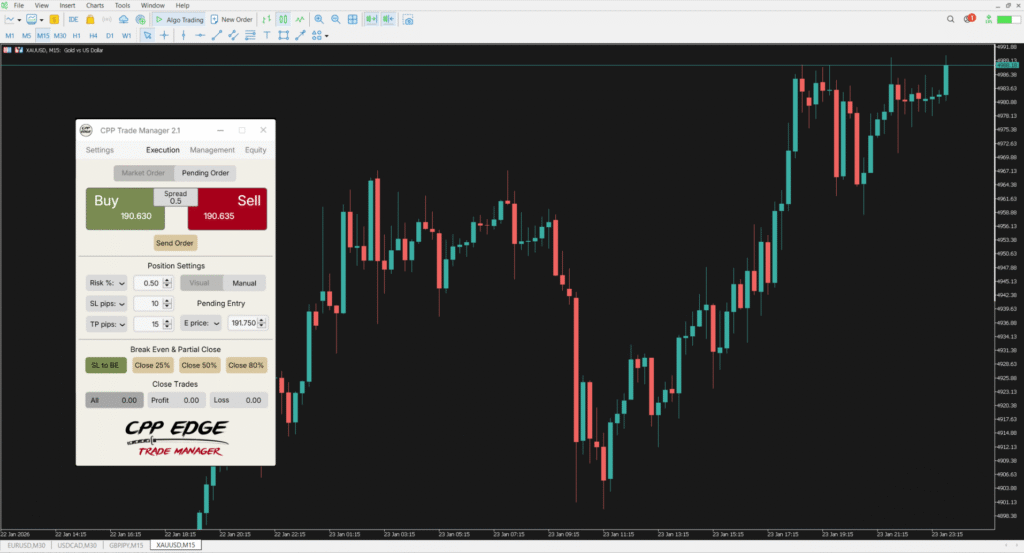Click the green Buy button
Viewport: 1024px width, 553px height.
point(125,209)
